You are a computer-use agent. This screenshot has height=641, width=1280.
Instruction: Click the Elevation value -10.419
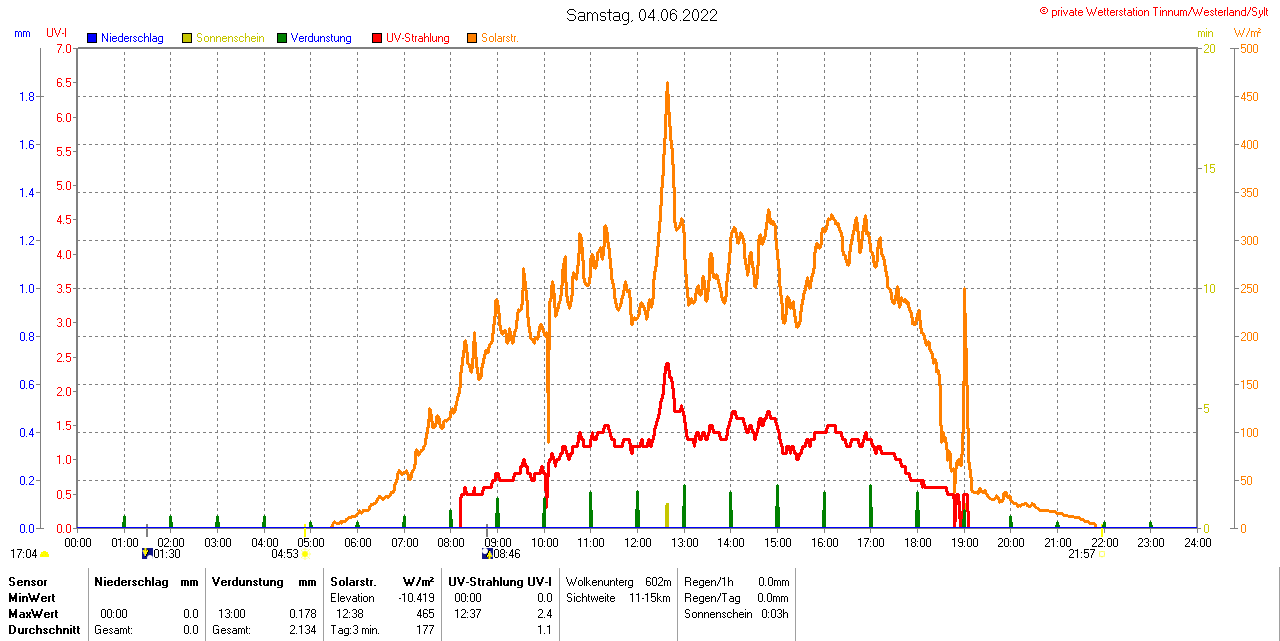[415, 598]
